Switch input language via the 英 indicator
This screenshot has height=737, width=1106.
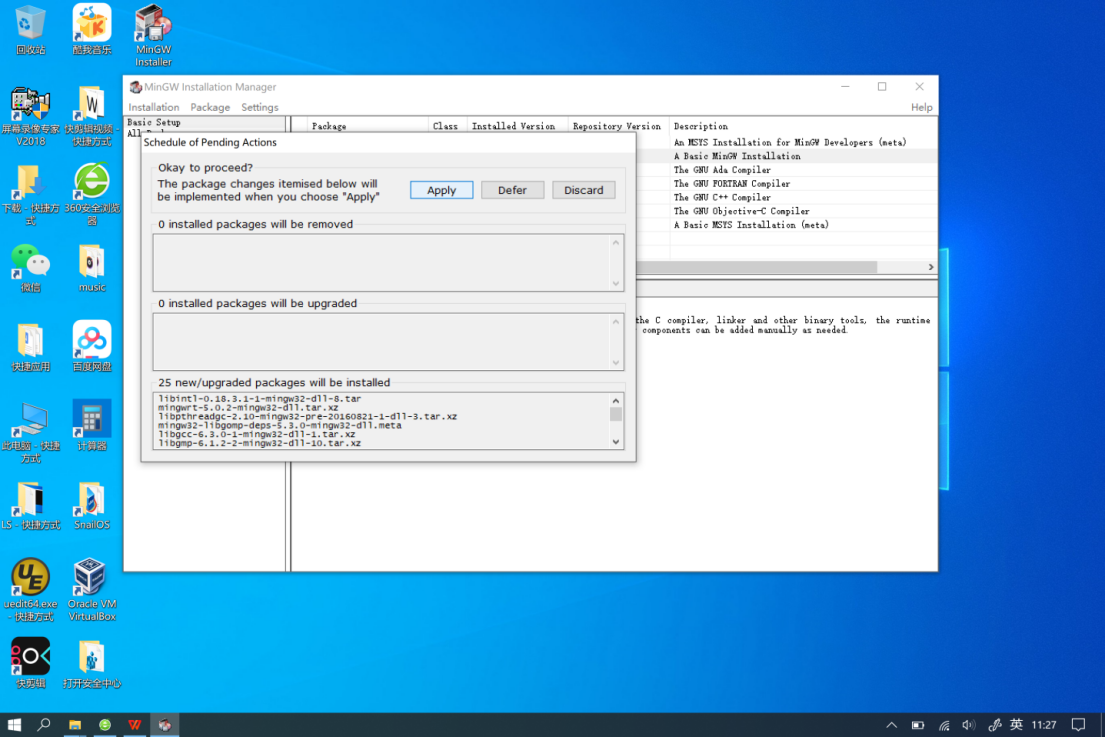coord(1016,724)
